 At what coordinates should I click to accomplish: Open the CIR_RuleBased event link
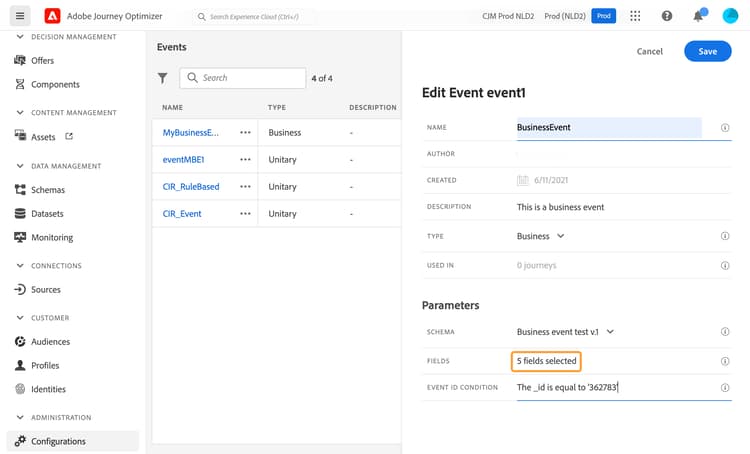coord(191,186)
